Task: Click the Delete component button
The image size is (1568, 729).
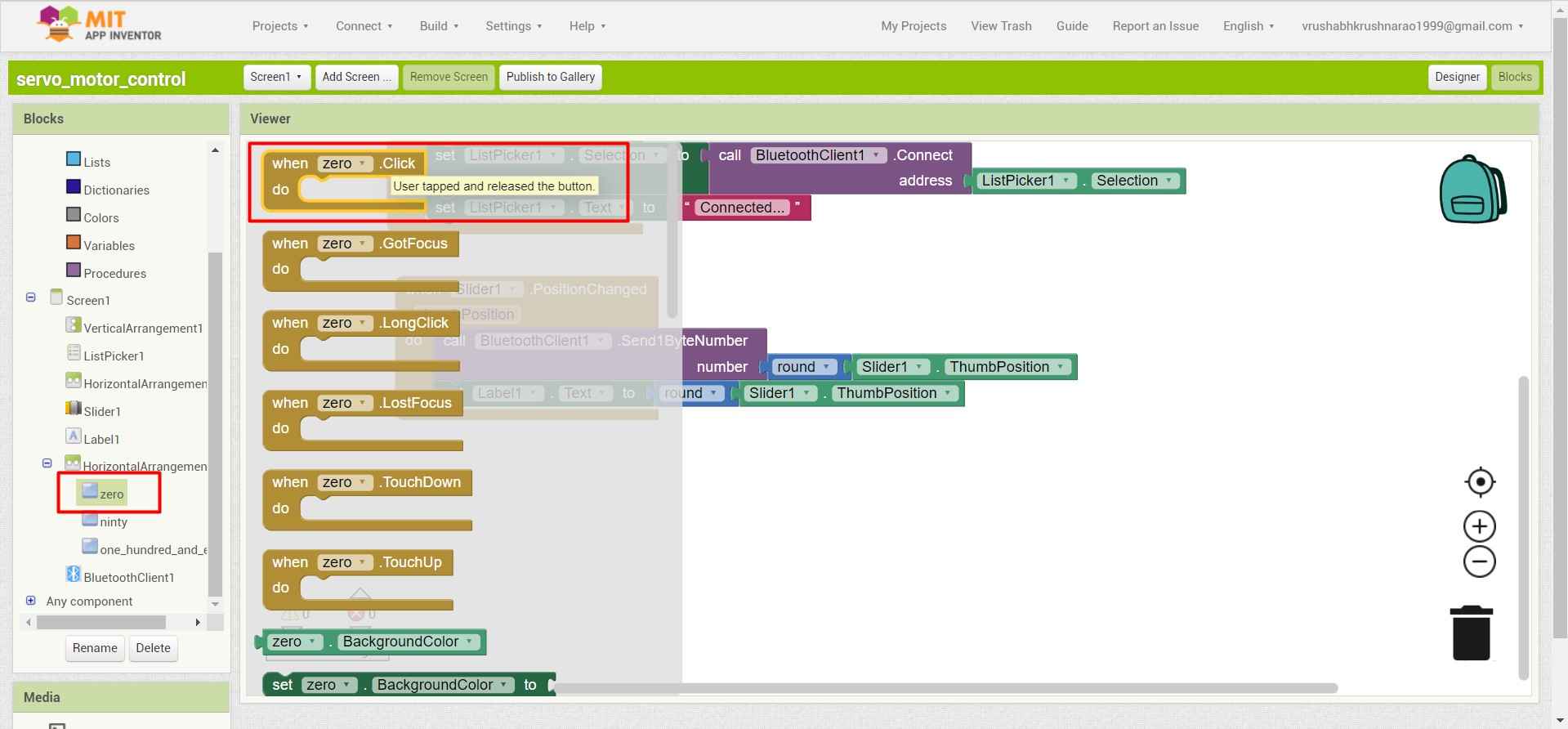Action: tap(153, 648)
